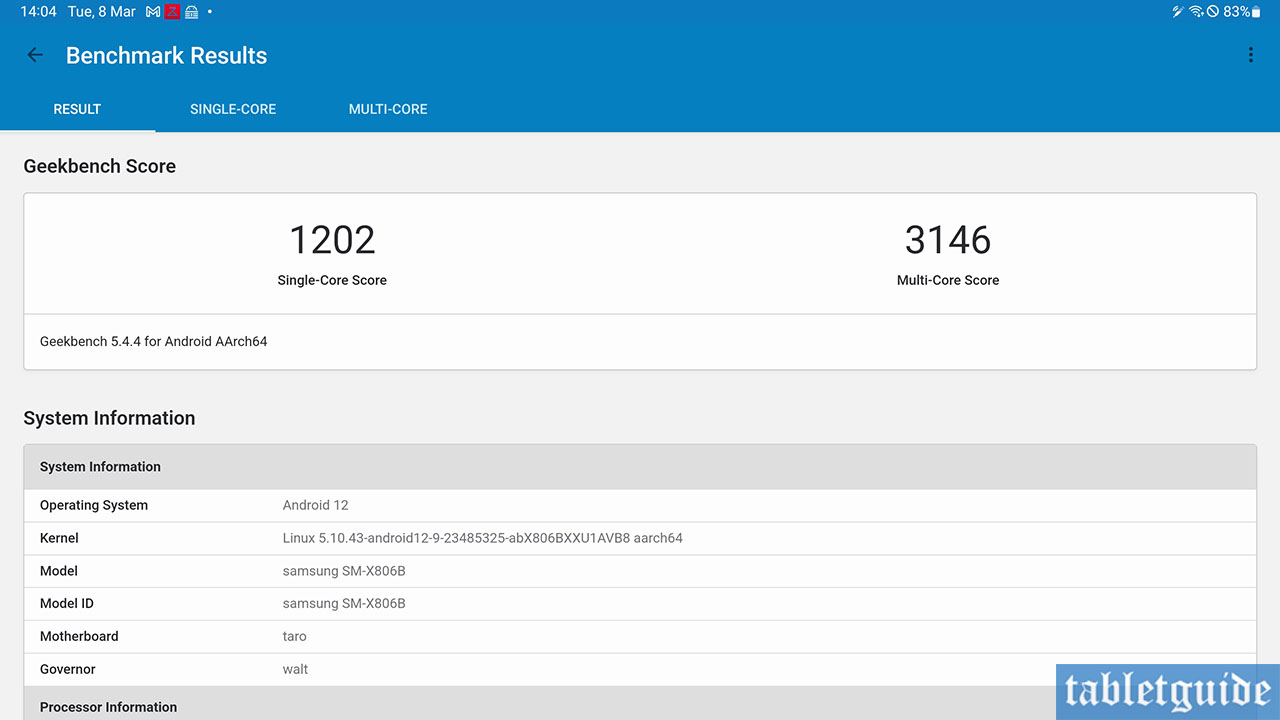Click samsung SM-X806B in Model row

coord(344,571)
